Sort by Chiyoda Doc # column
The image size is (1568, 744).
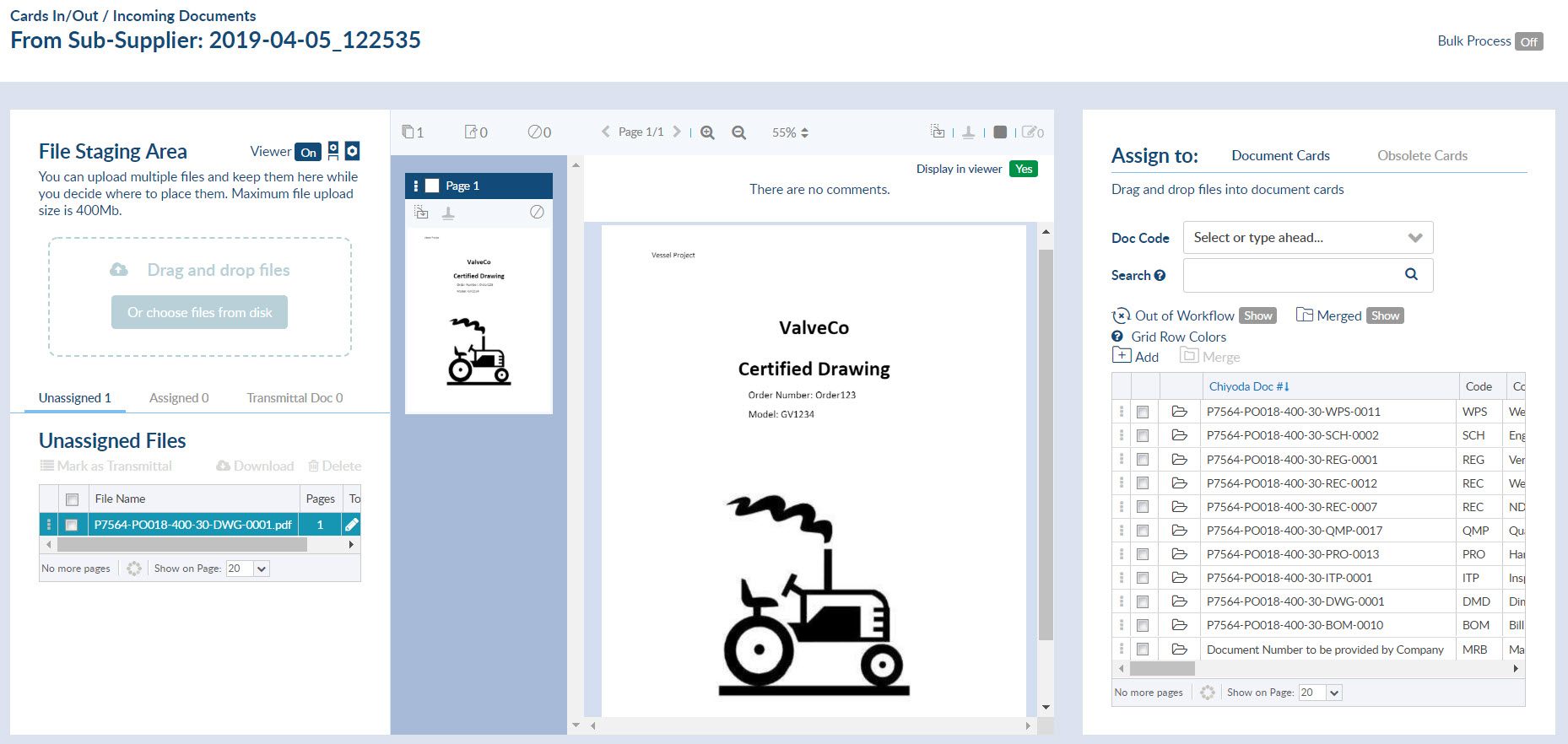click(x=1249, y=386)
